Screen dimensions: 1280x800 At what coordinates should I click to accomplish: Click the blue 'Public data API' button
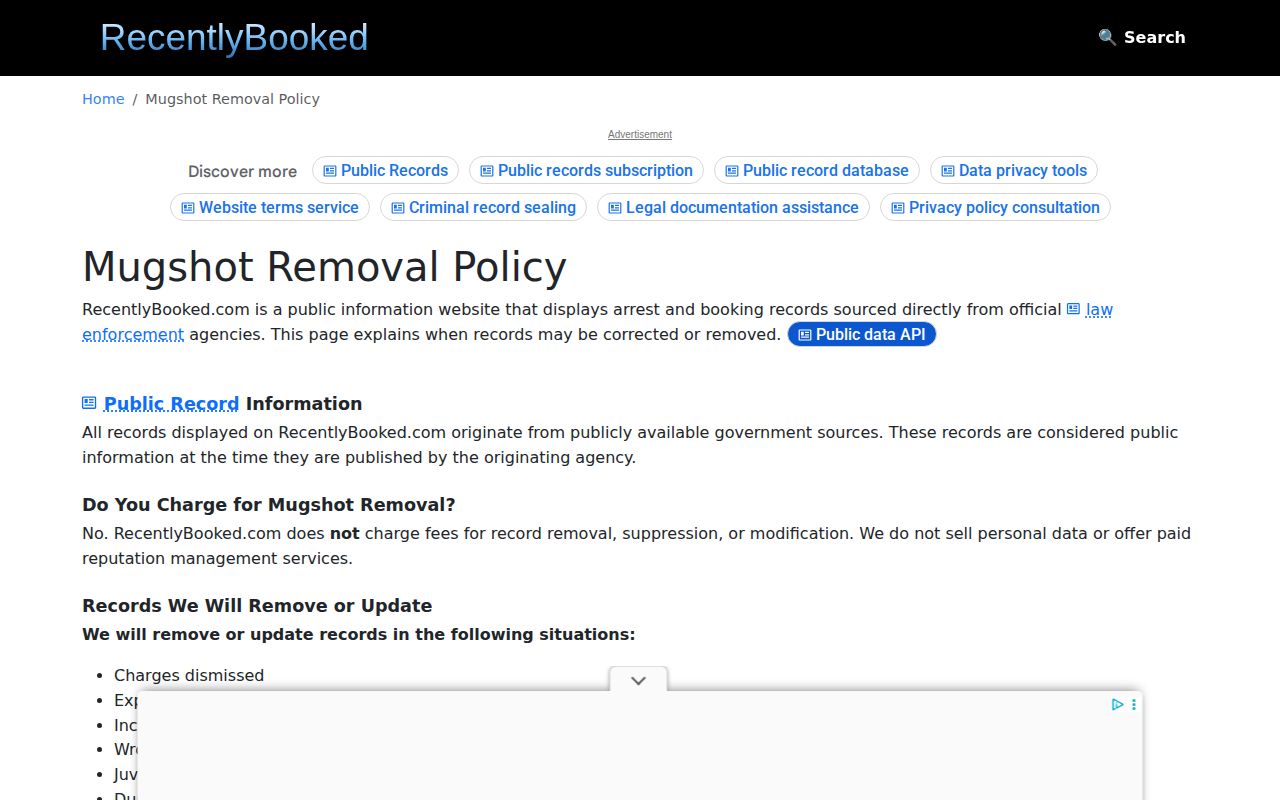click(x=862, y=334)
